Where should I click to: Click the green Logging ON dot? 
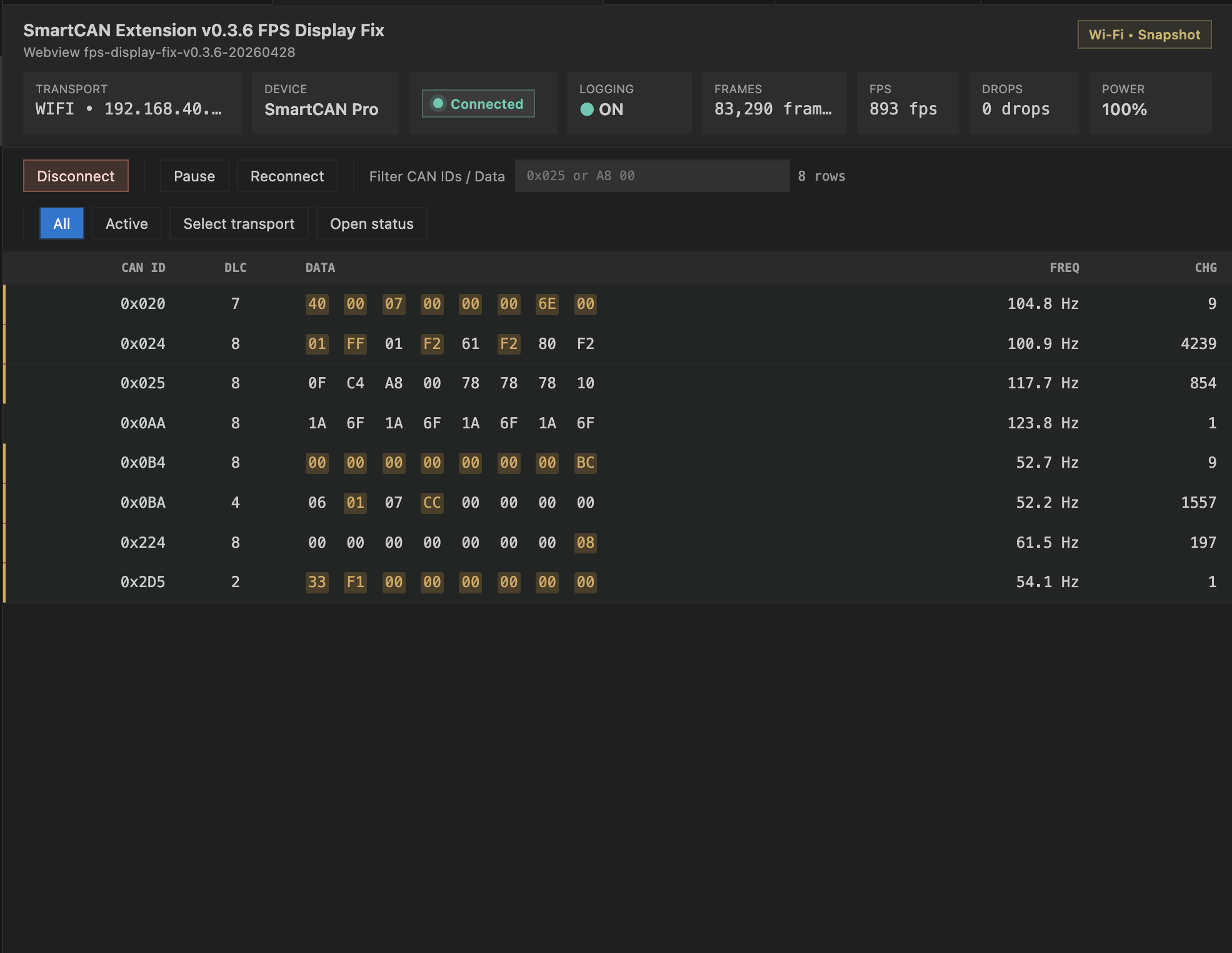586,109
